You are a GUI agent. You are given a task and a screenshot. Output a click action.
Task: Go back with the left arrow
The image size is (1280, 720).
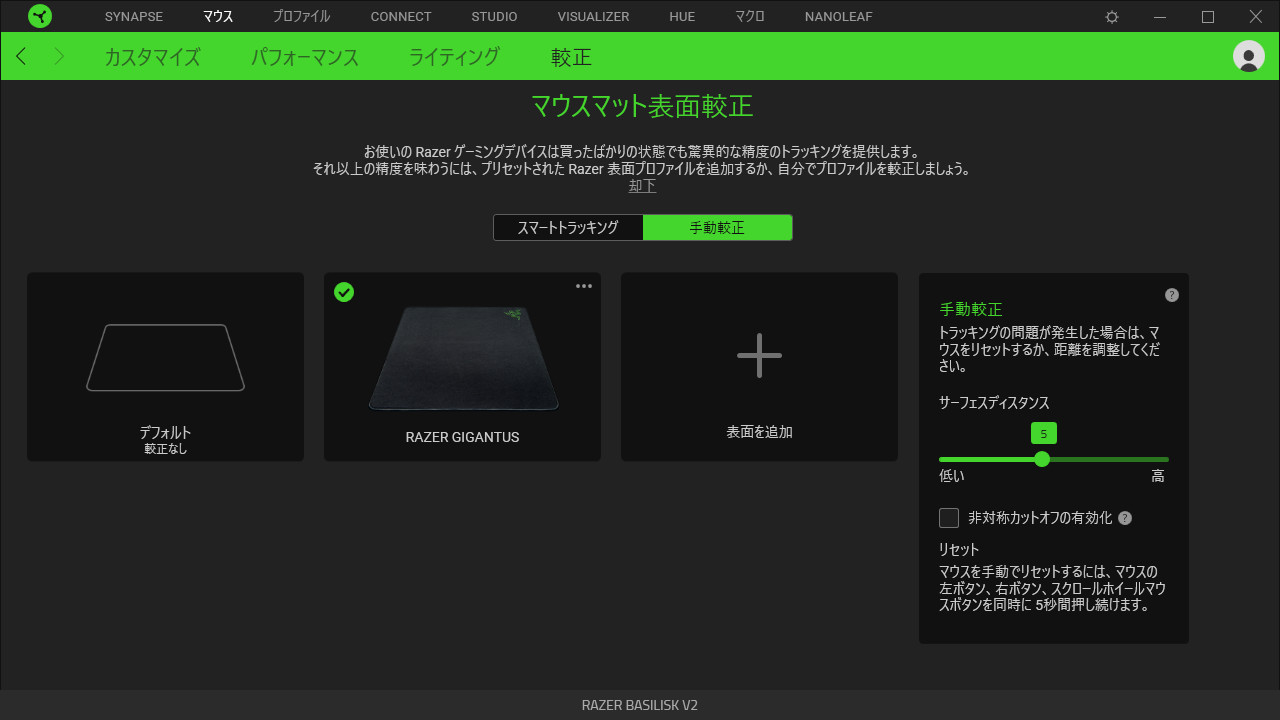(21, 56)
